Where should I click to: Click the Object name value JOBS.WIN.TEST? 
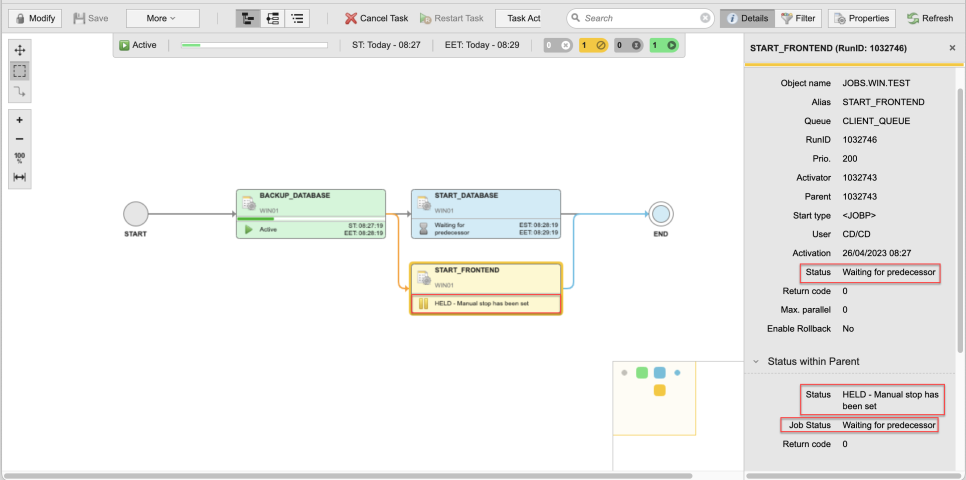(x=875, y=83)
